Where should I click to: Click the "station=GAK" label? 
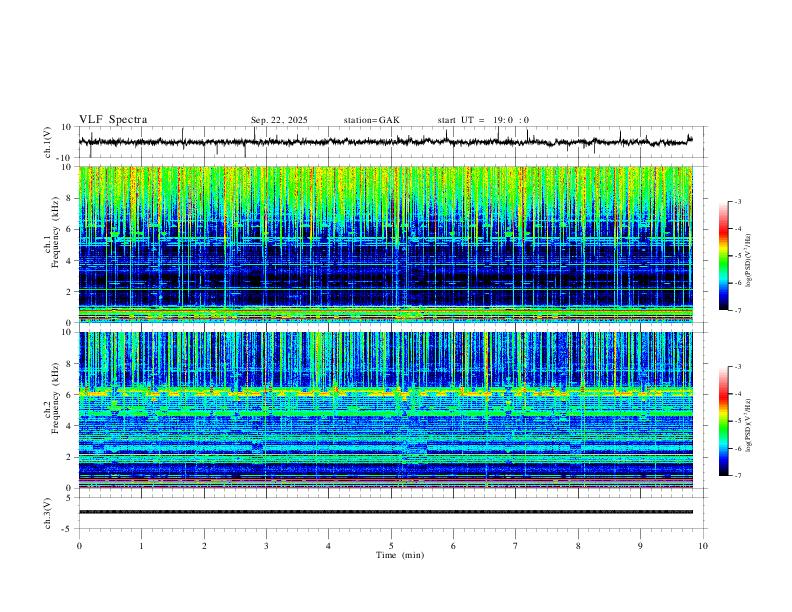coord(371,120)
